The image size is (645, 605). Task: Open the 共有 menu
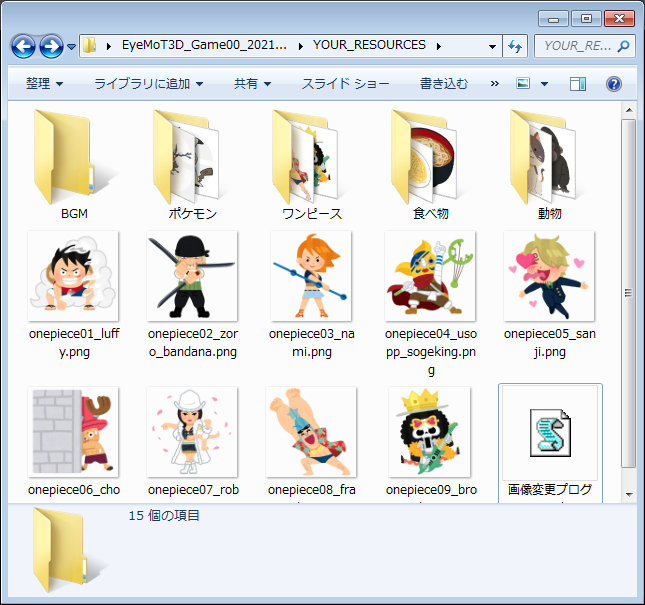tap(252, 84)
